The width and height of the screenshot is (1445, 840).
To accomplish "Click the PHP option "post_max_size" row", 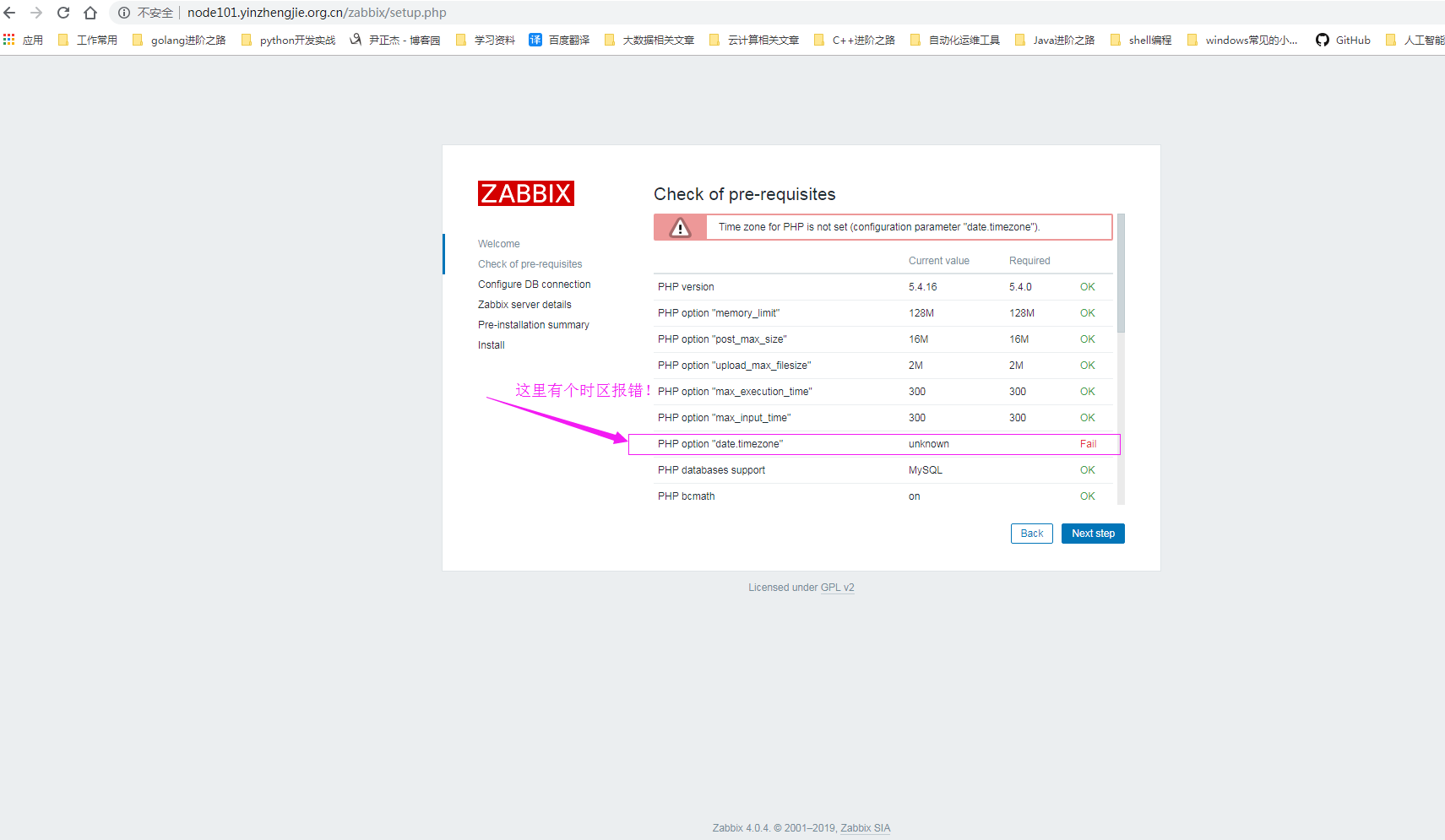I will tap(883, 339).
